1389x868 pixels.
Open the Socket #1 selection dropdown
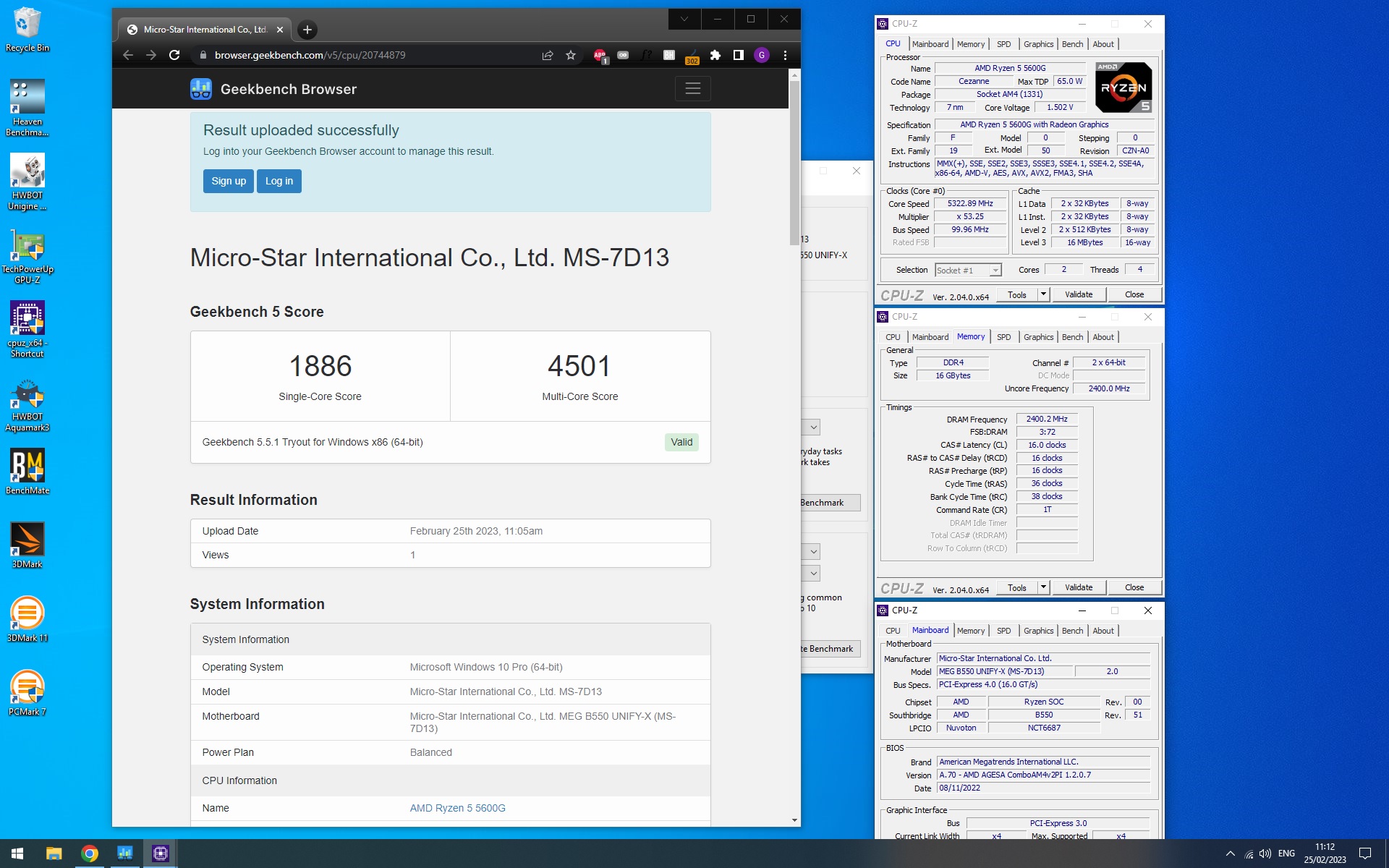(x=968, y=271)
